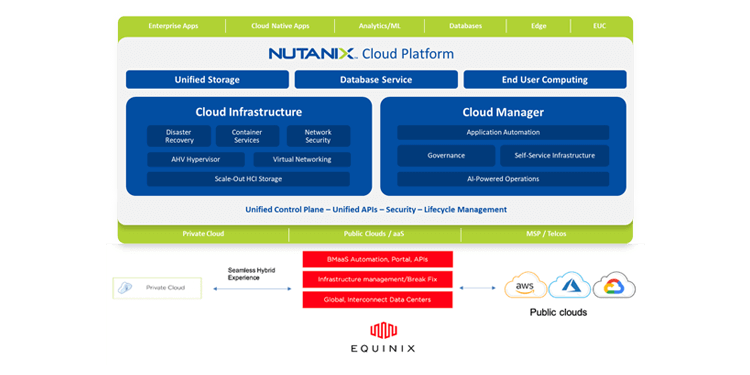Select the Unified Storage block
Screen dimensions: 750x375
(207, 79)
